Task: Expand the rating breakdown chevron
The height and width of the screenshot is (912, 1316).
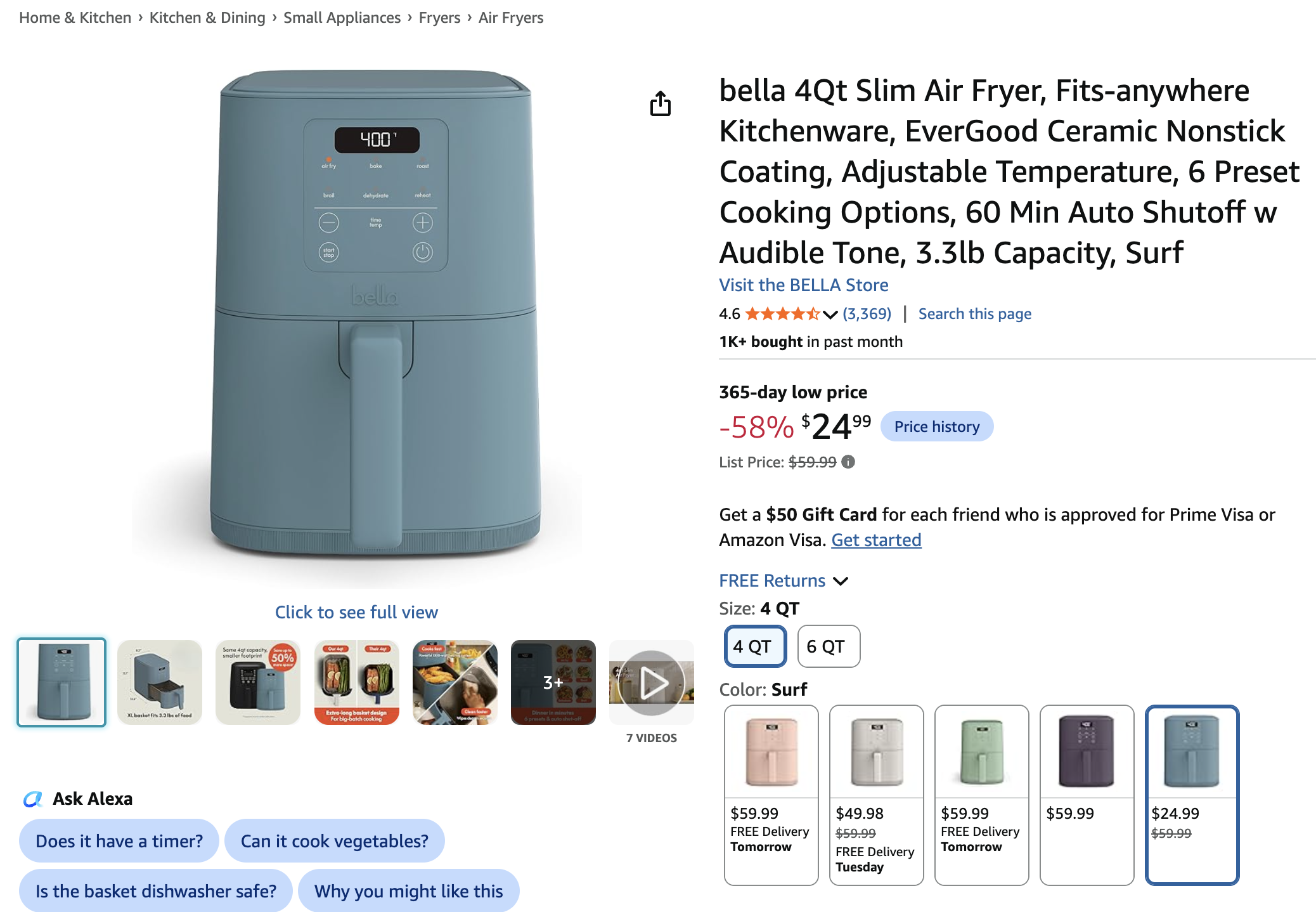Action: [x=830, y=315]
